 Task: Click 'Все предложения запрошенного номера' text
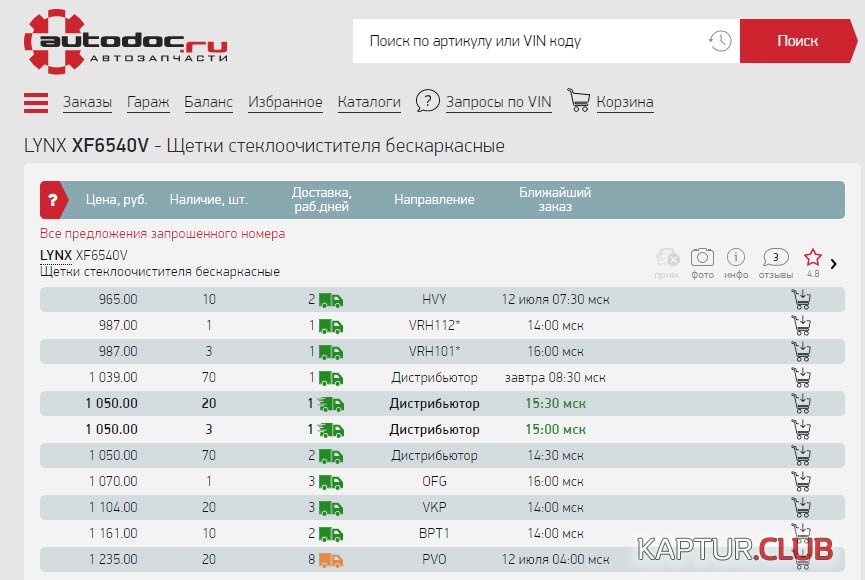162,233
